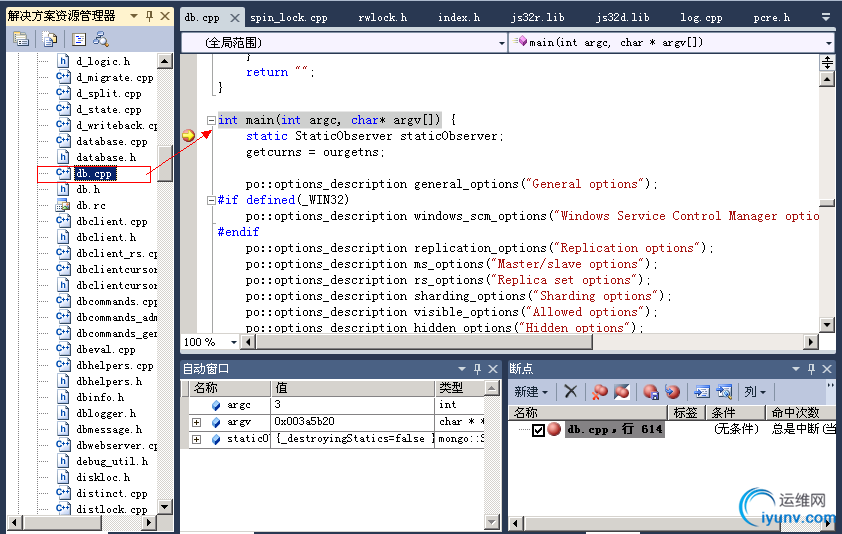Click the 100 % zoom level box
842x534 pixels.
[x=199, y=342]
